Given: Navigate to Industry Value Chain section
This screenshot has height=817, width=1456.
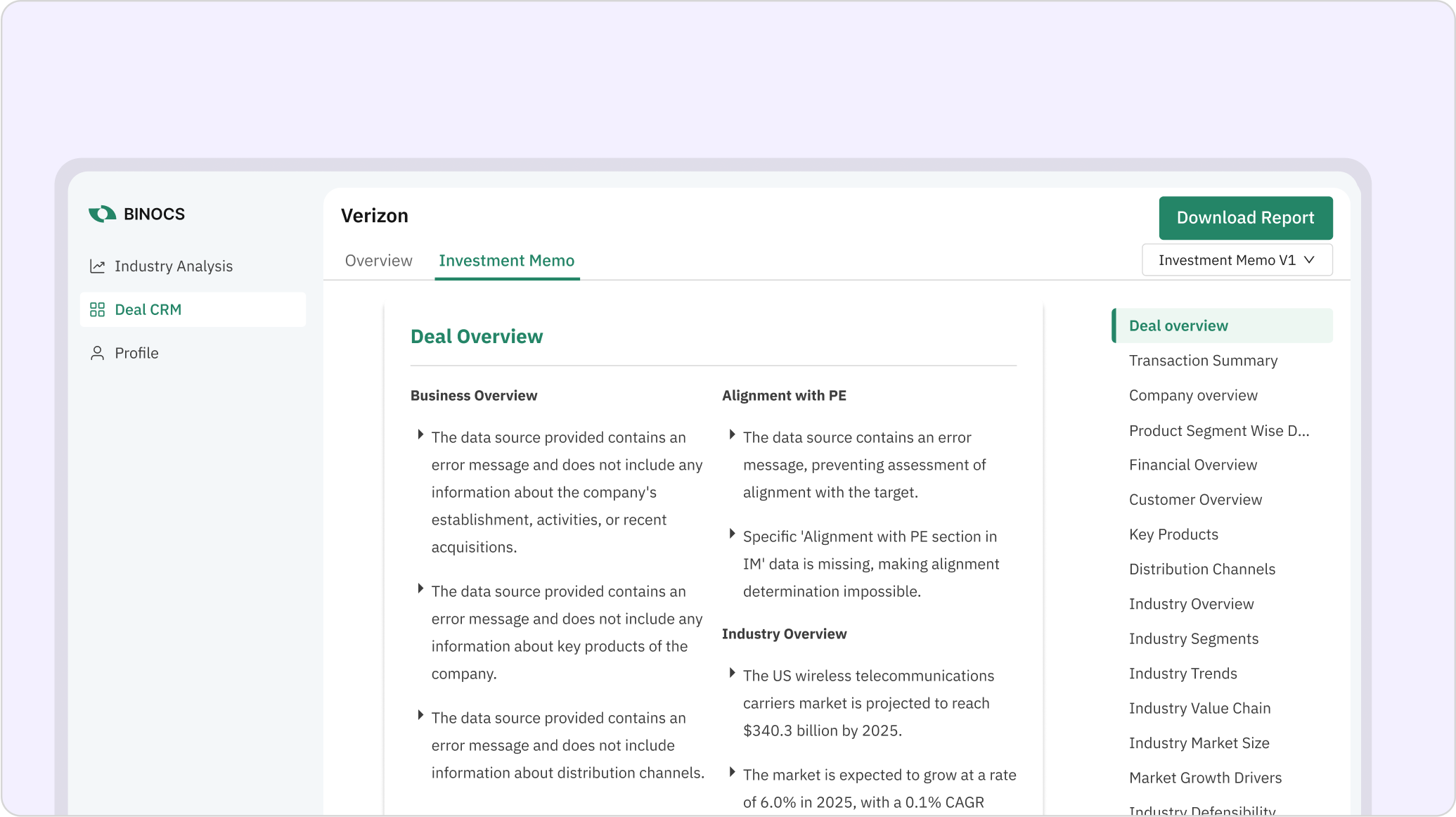Looking at the screenshot, I should pyautogui.click(x=1199, y=709).
